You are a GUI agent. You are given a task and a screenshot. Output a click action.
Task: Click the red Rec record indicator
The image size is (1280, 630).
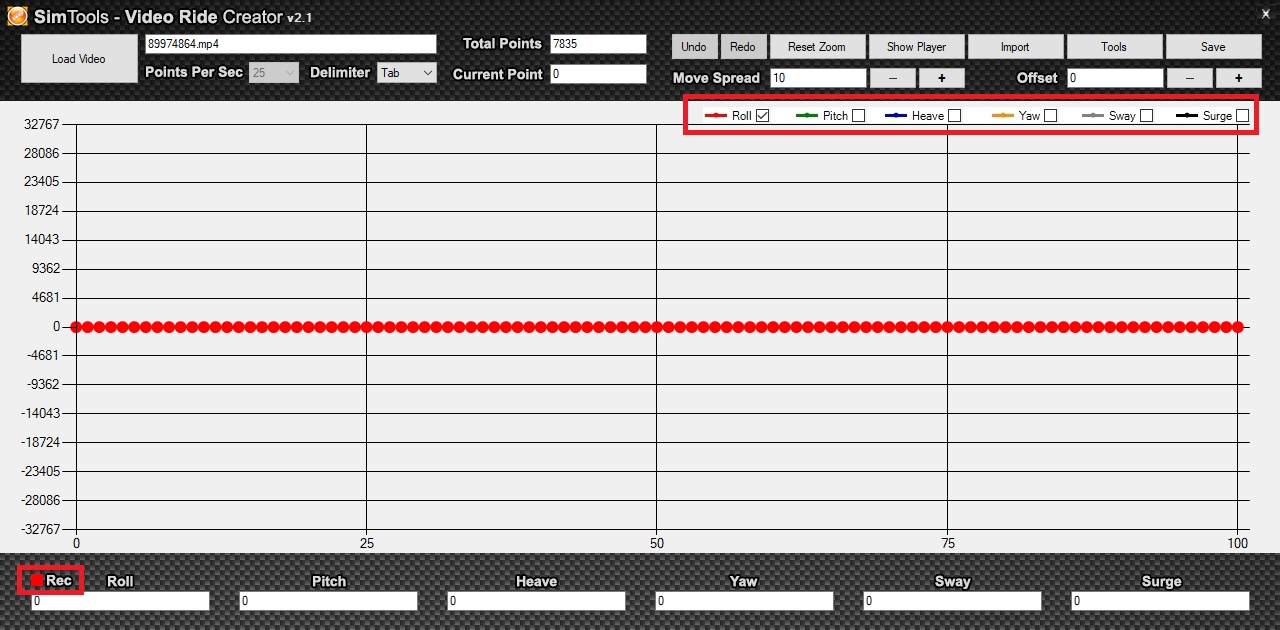38,580
